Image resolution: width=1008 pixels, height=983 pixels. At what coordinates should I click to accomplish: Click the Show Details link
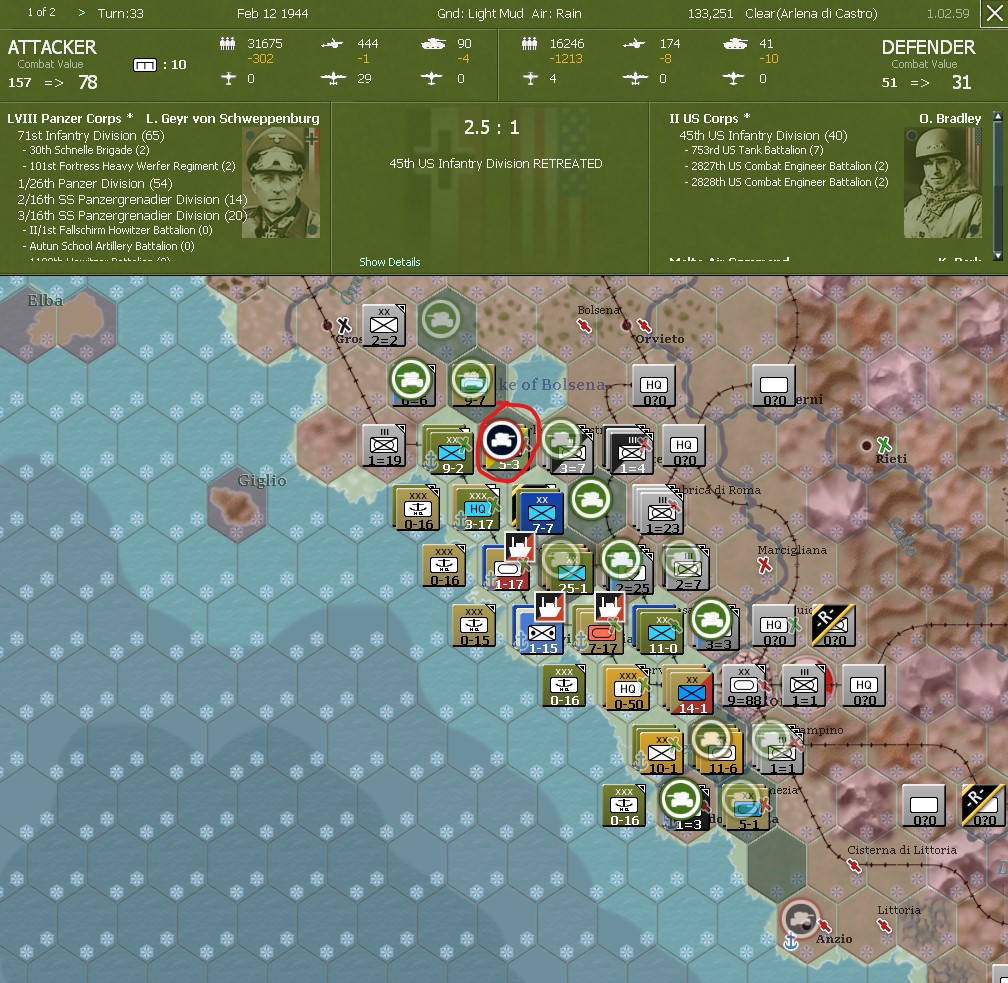[x=390, y=262]
